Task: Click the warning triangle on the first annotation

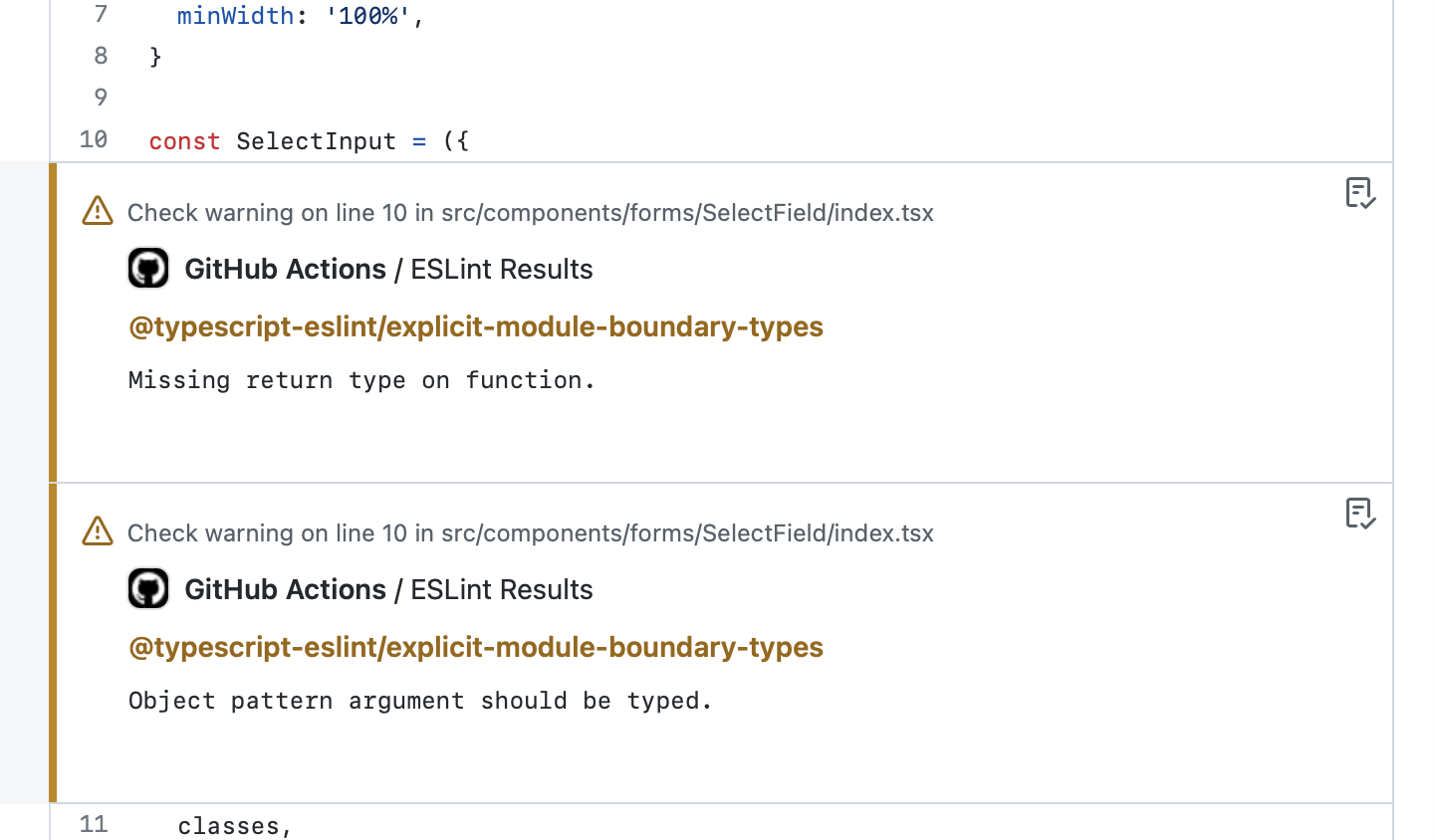Action: 97,211
